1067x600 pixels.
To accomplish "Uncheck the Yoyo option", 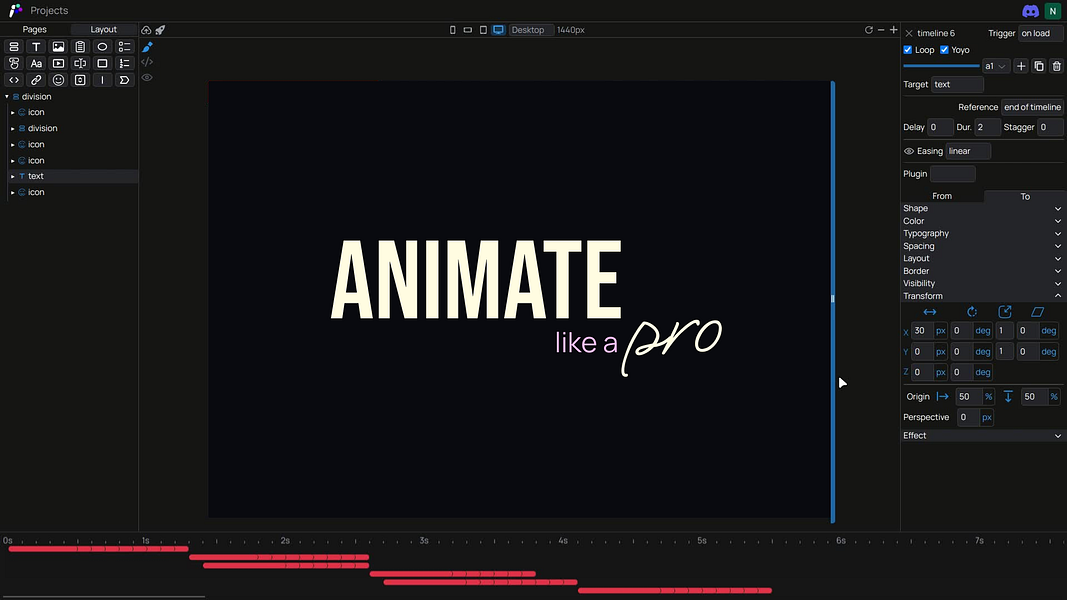I will (x=945, y=49).
